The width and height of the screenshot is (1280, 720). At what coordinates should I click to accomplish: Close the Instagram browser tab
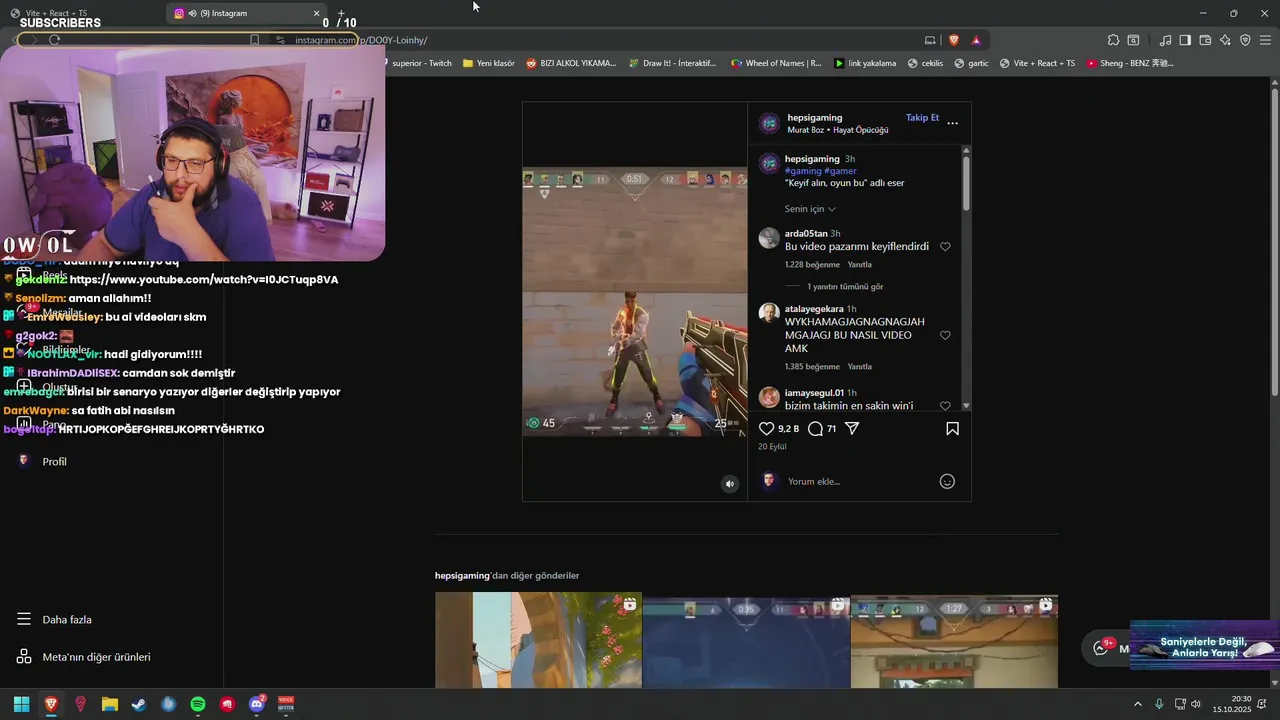(317, 13)
